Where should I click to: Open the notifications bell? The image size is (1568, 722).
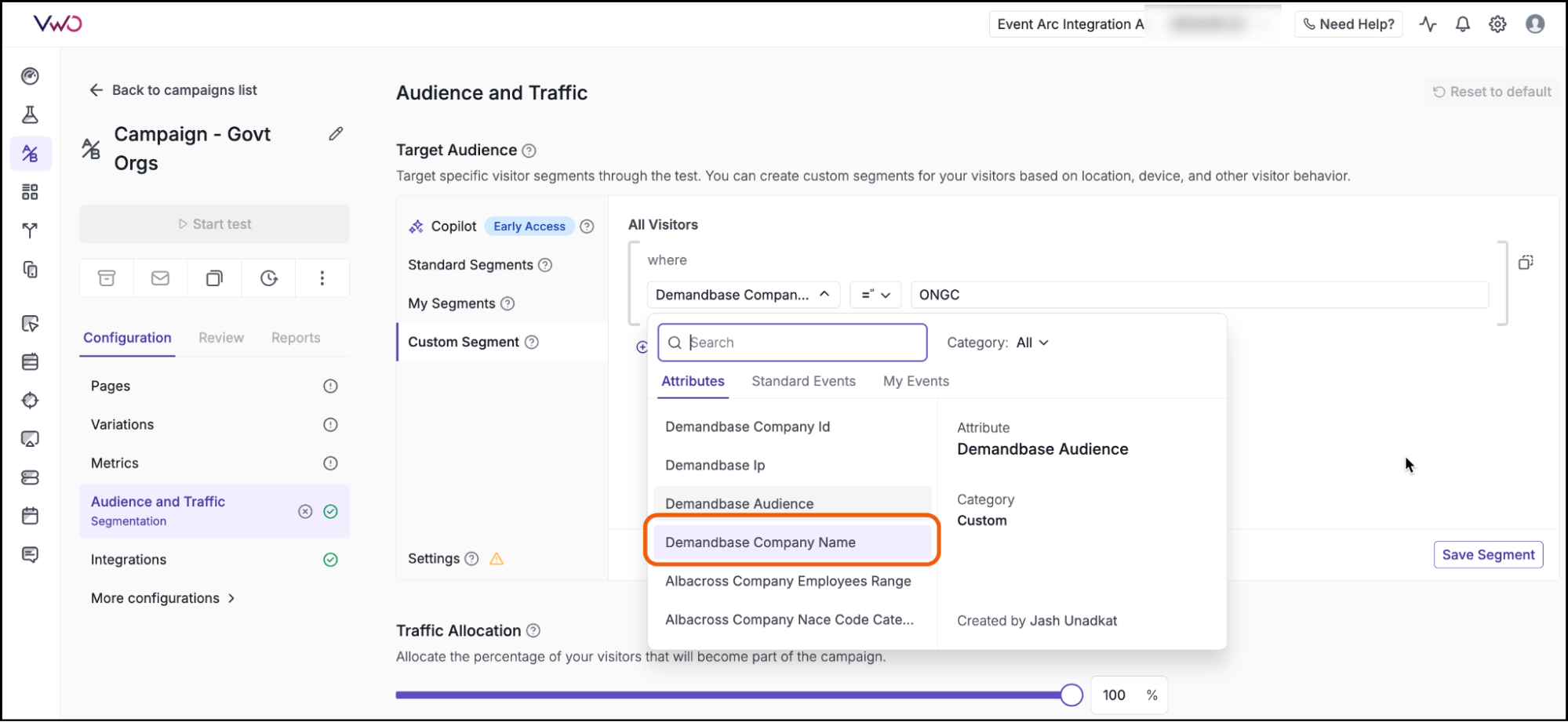[x=1462, y=24]
